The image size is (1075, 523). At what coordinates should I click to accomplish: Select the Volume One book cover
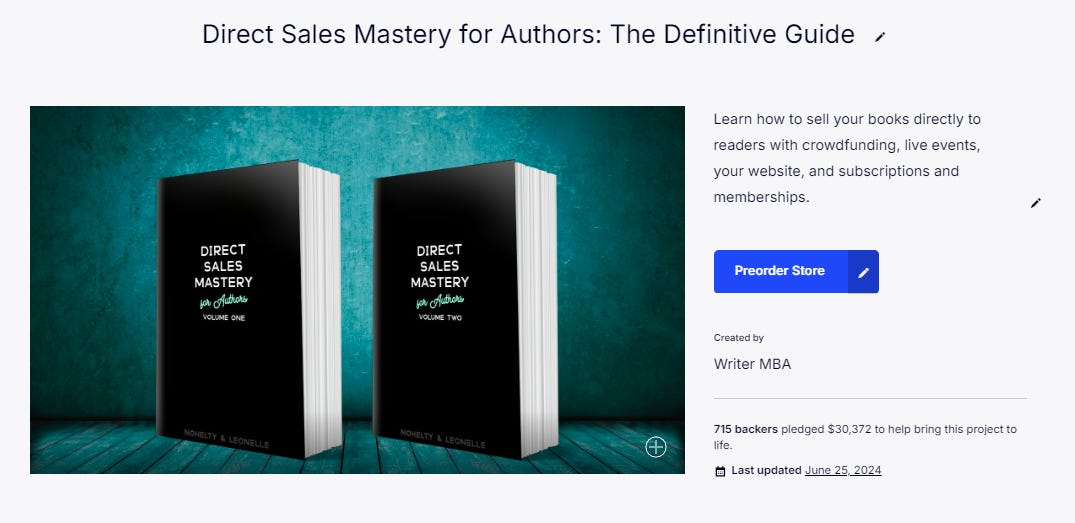248,309
